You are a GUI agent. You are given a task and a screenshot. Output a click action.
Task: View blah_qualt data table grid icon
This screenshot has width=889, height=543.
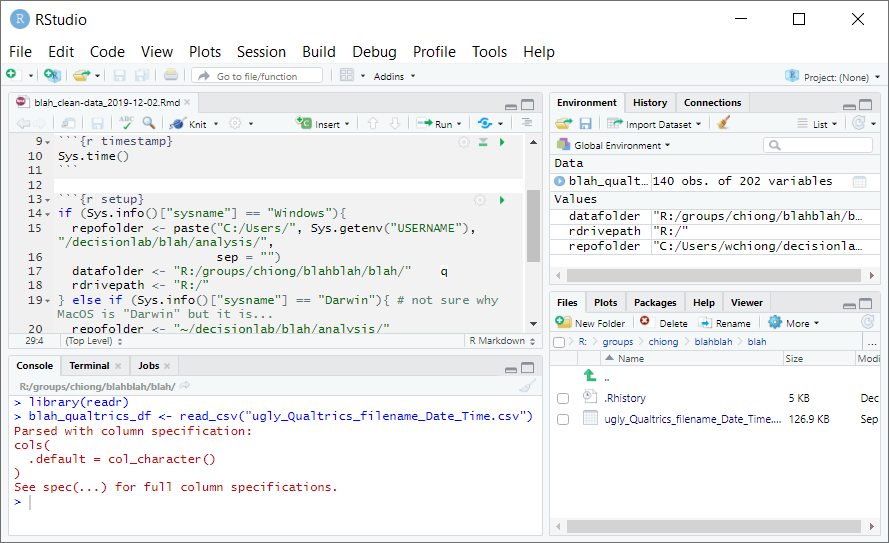tap(860, 182)
